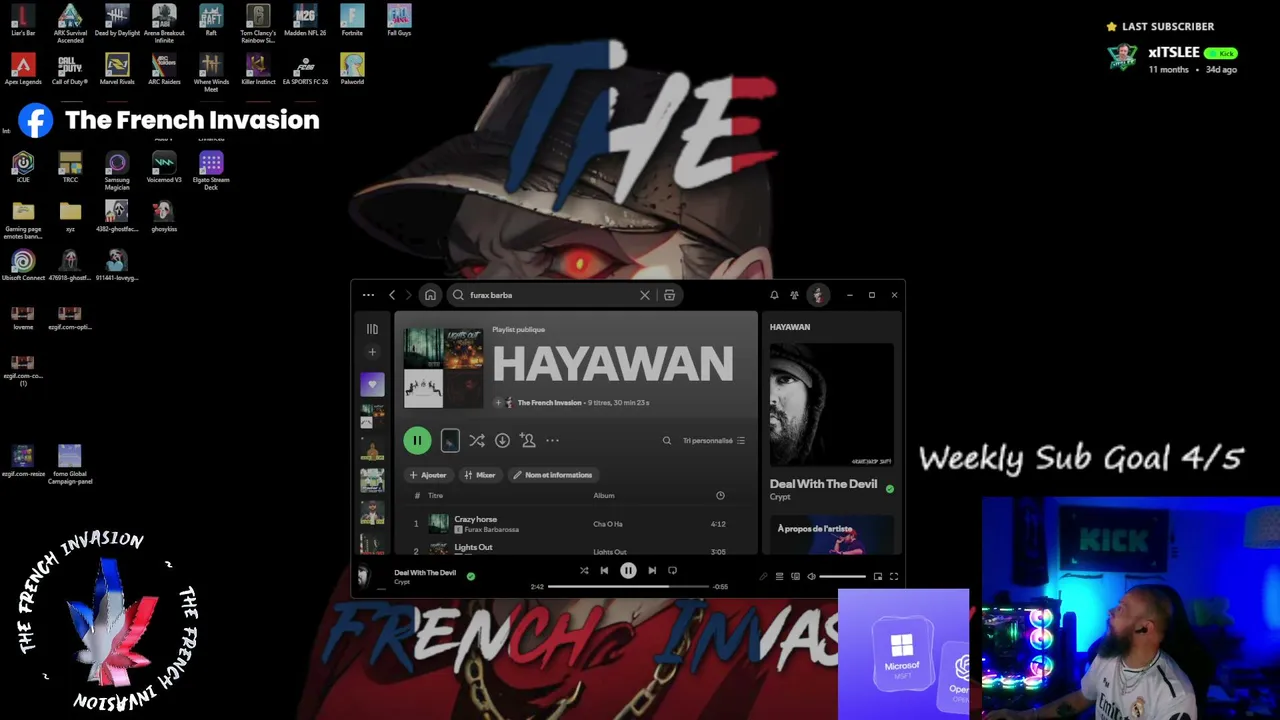Open the 'À propos de l'artiste' card
Viewport: 1280px width, 720px height.
(831, 534)
